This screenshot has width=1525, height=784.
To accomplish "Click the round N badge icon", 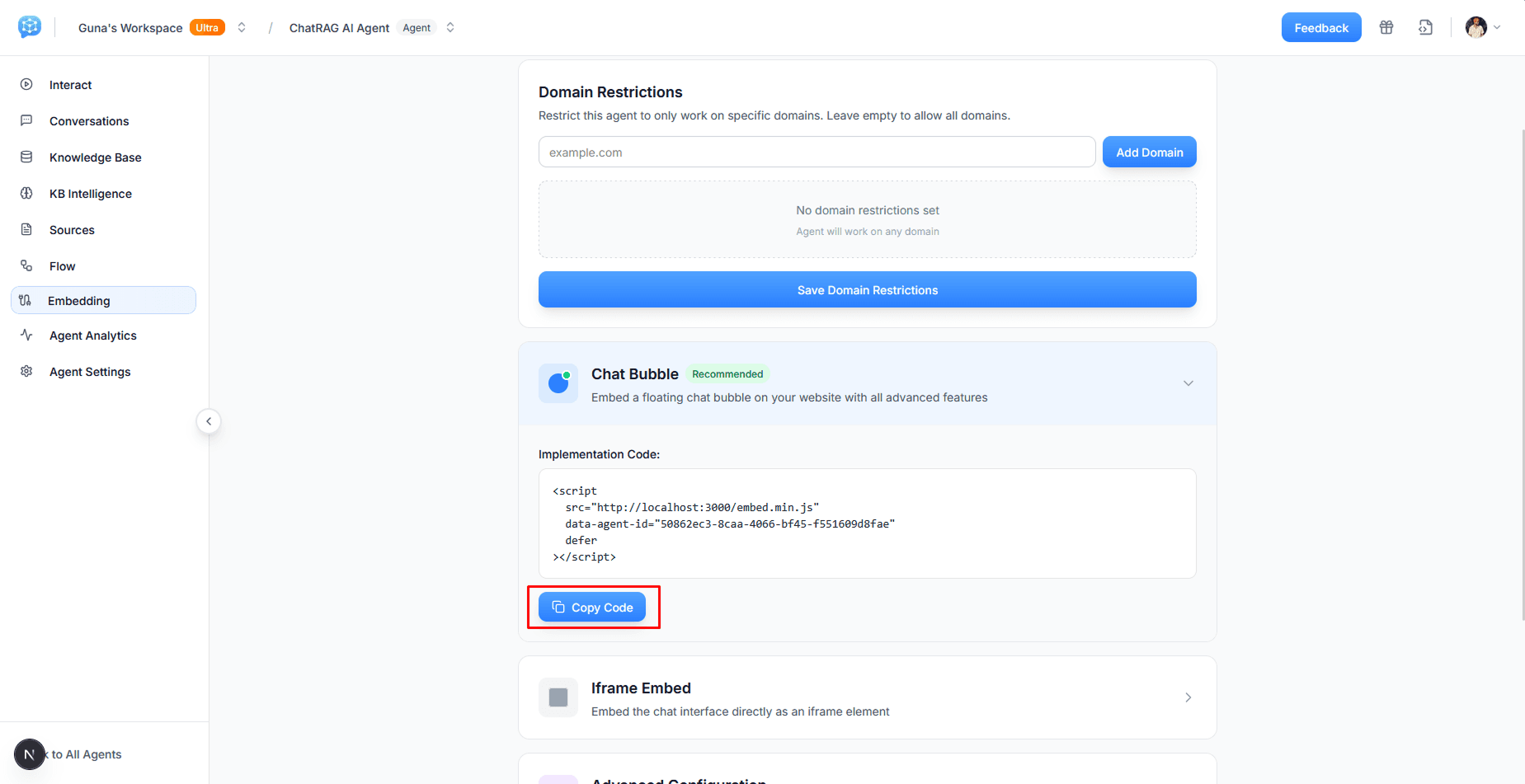I will (x=30, y=754).
